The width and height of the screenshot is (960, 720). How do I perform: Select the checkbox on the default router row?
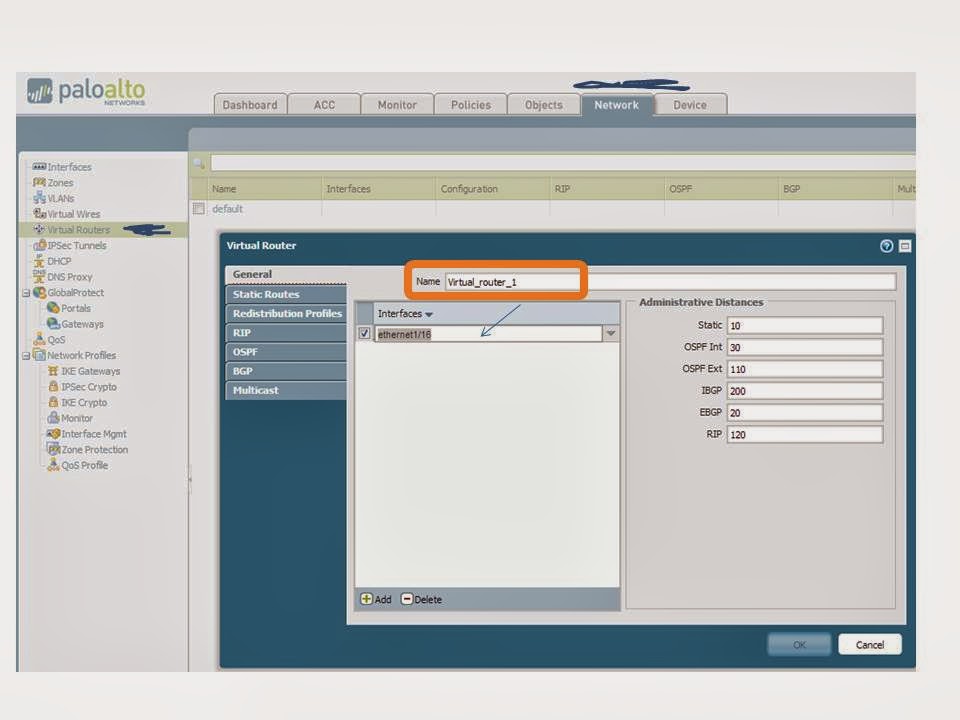[197, 208]
